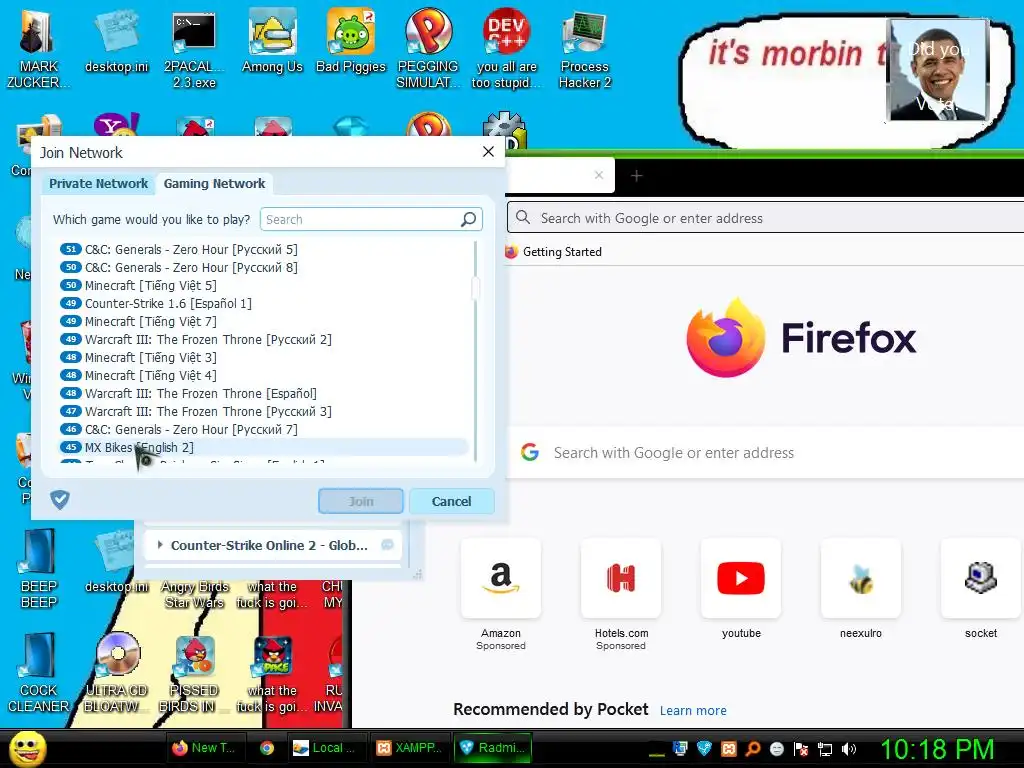Viewport: 1024px width, 768px height.
Task: Expand Counter-Strike Online 2 network group
Action: coord(160,545)
